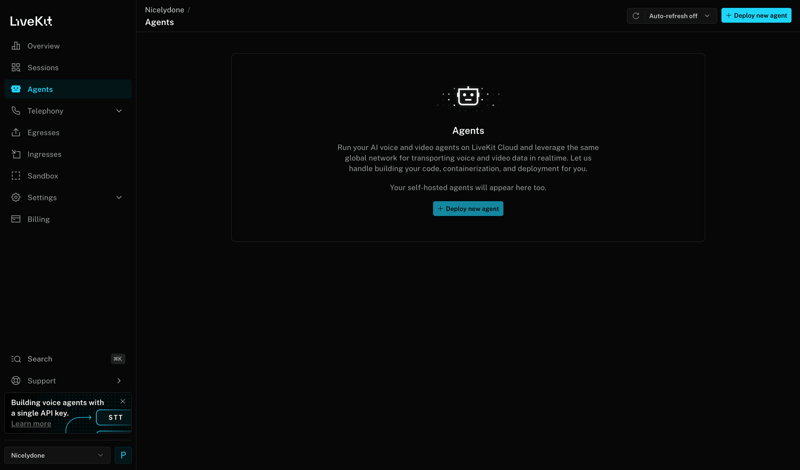Open the Egresses page
Viewport: 800px width, 470px height.
[68, 132]
